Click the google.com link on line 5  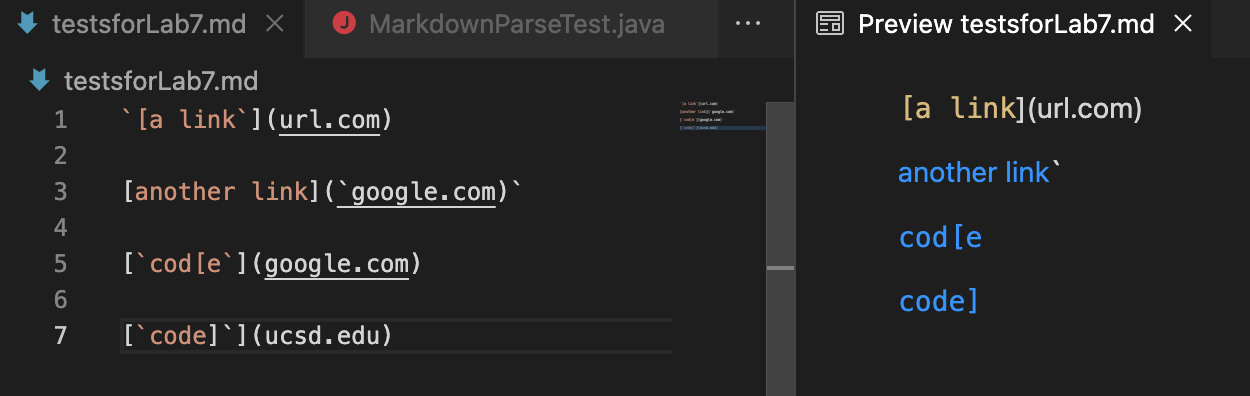pos(337,264)
